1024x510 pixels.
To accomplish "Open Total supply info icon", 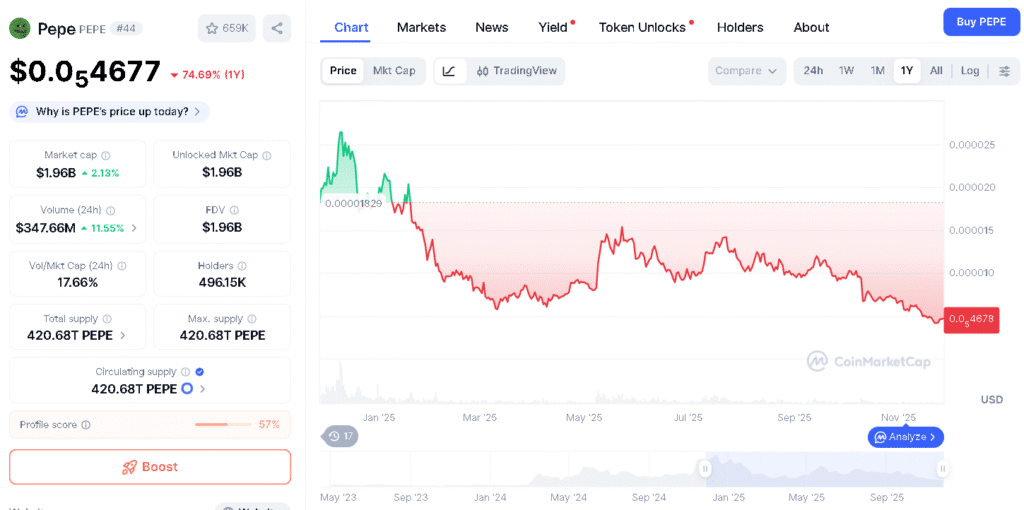I will pyautogui.click(x=106, y=319).
